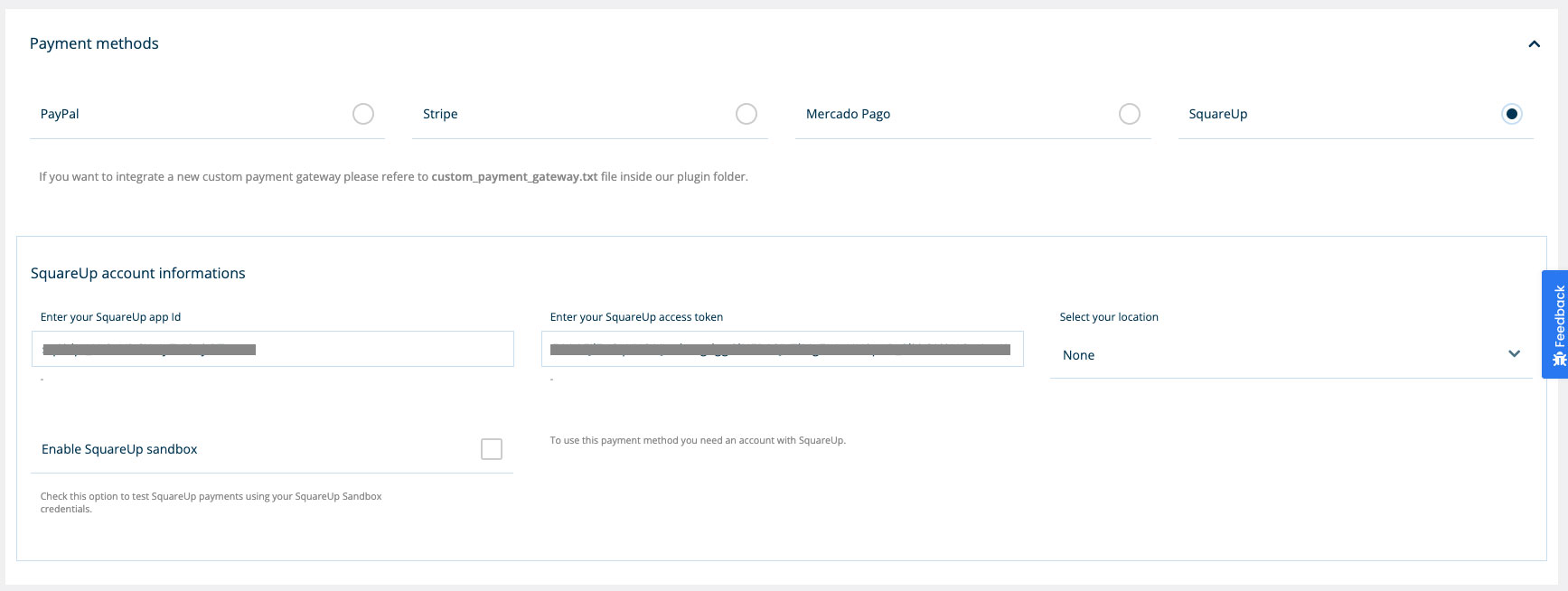Select the PayPal radio button
This screenshot has height=591, width=1568.
tap(363, 114)
